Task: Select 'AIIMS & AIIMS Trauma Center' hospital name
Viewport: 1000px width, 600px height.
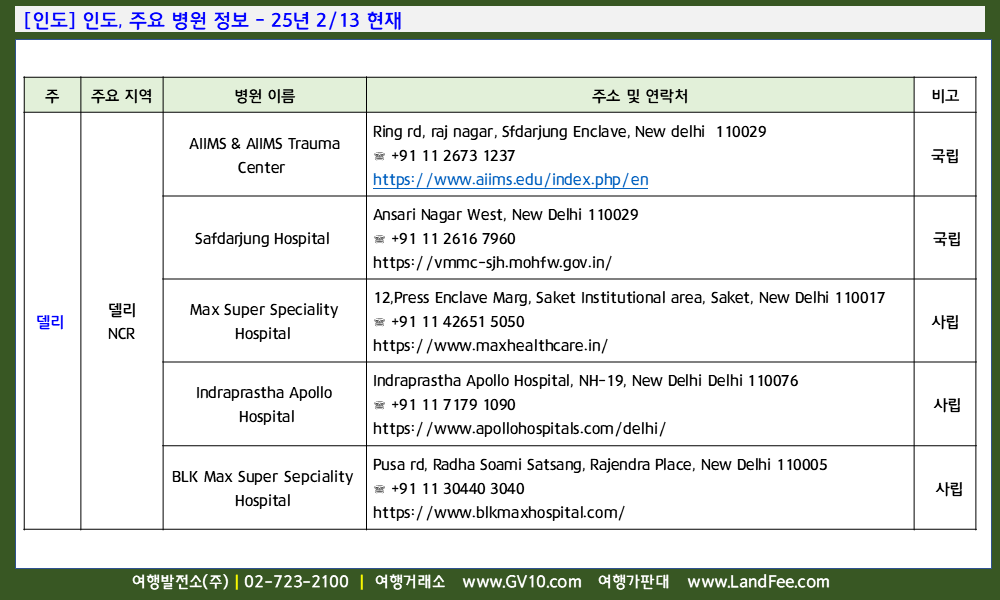Action: click(264, 156)
